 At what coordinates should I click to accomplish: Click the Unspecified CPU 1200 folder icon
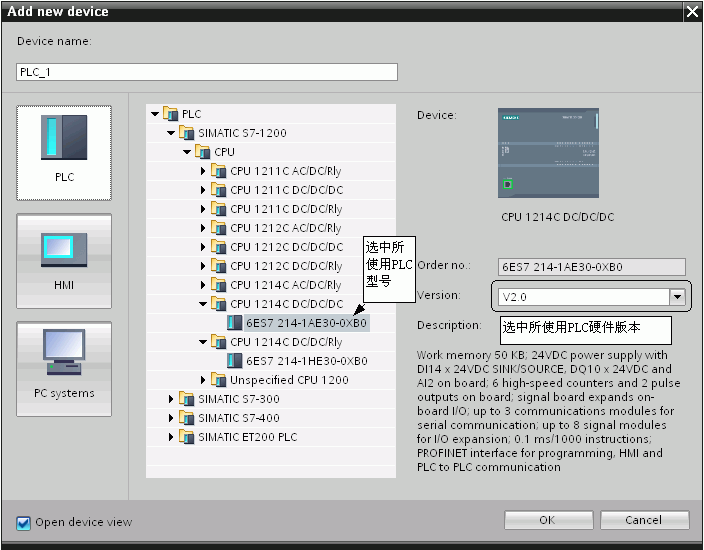coord(219,380)
